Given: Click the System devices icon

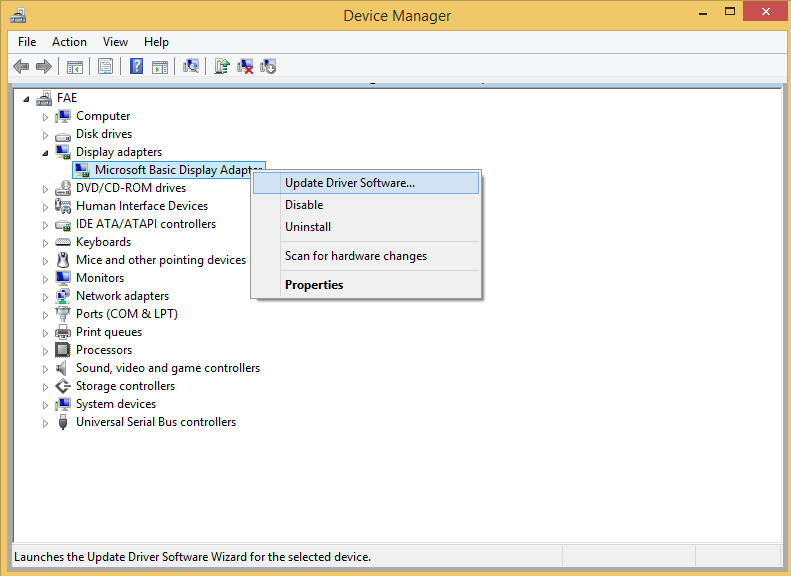Looking at the screenshot, I should click(x=63, y=404).
